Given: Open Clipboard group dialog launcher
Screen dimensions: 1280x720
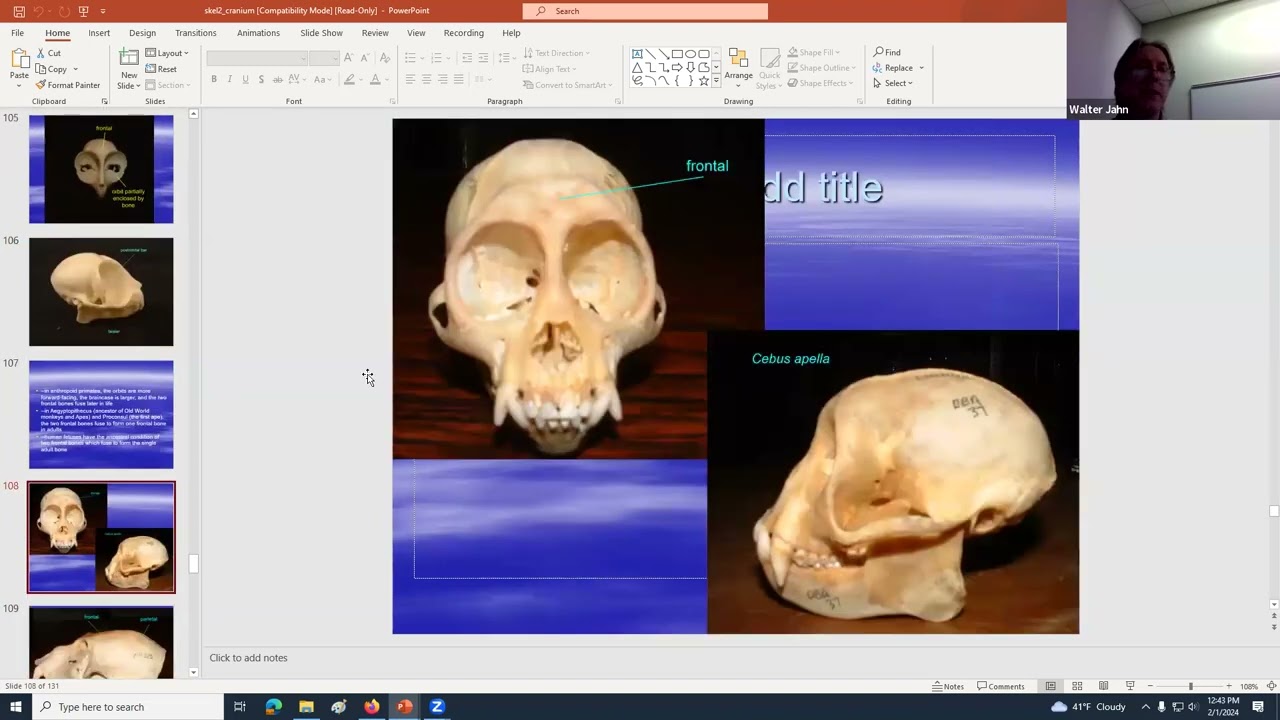Looking at the screenshot, I should click(104, 101).
